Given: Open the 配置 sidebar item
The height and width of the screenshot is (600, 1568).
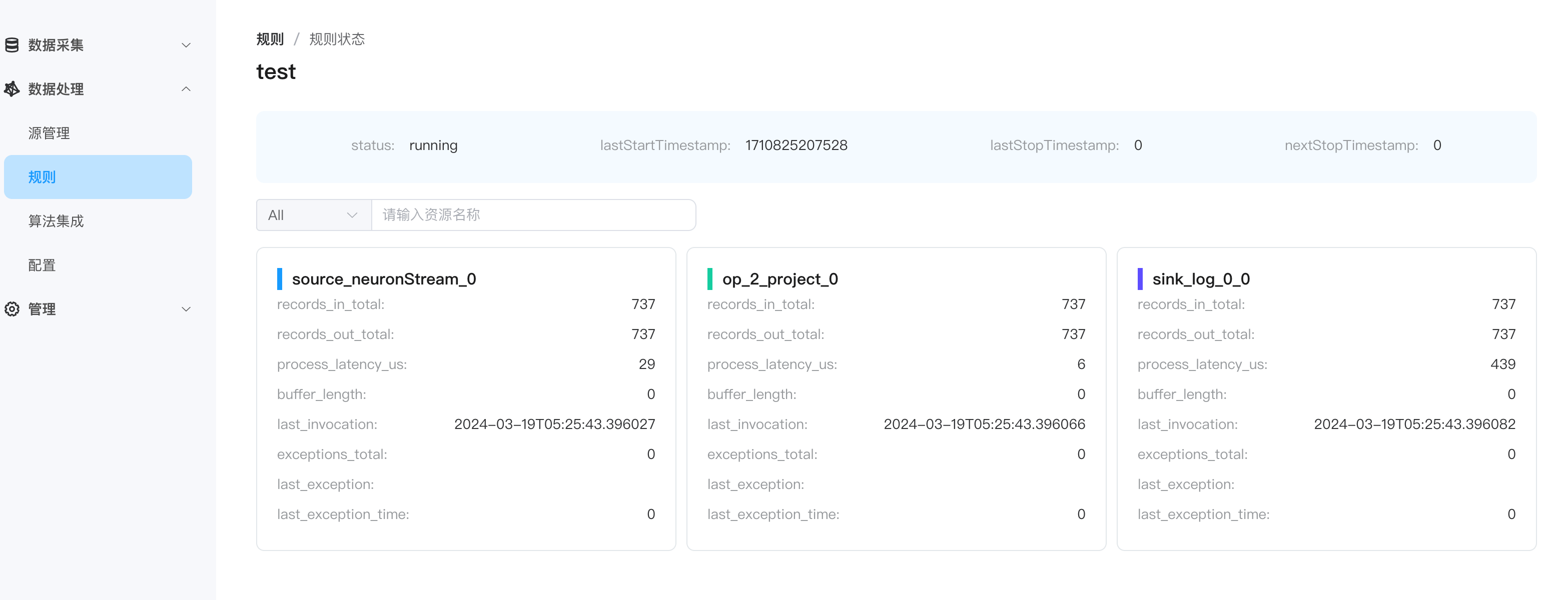Looking at the screenshot, I should pyautogui.click(x=42, y=265).
